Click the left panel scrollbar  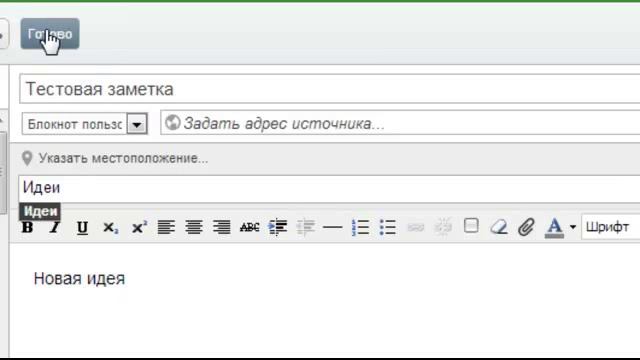[3, 173]
